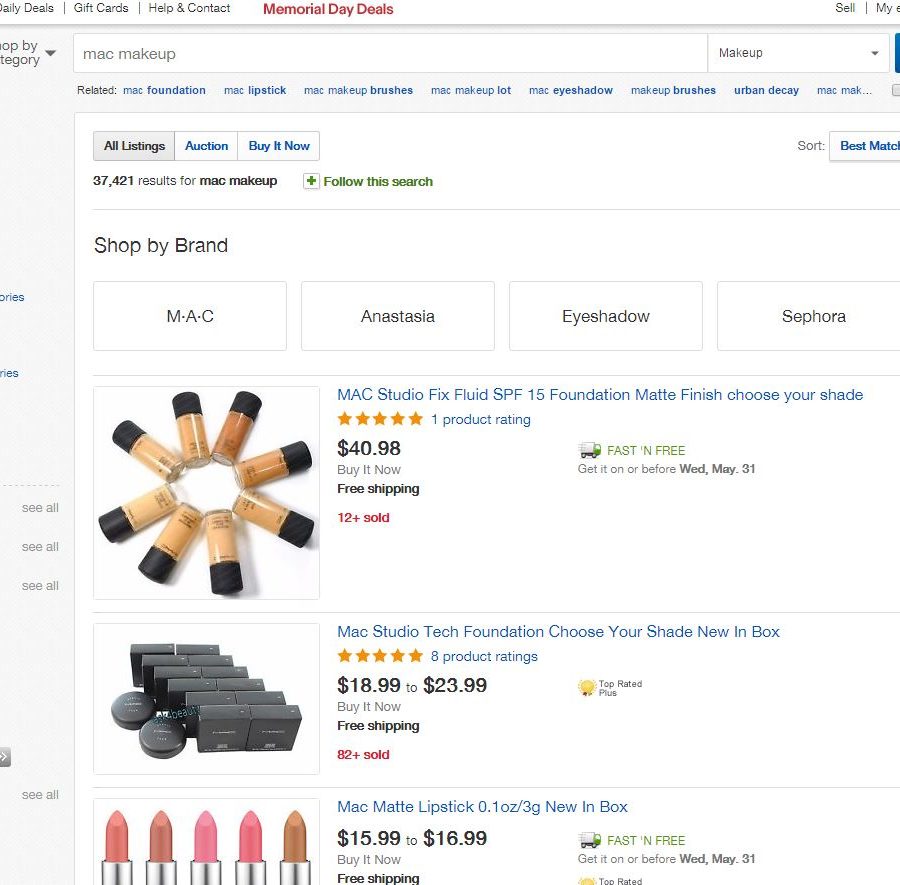Open the Makeup category dropdown
Viewport: 900px width, 885px height.
(x=797, y=53)
